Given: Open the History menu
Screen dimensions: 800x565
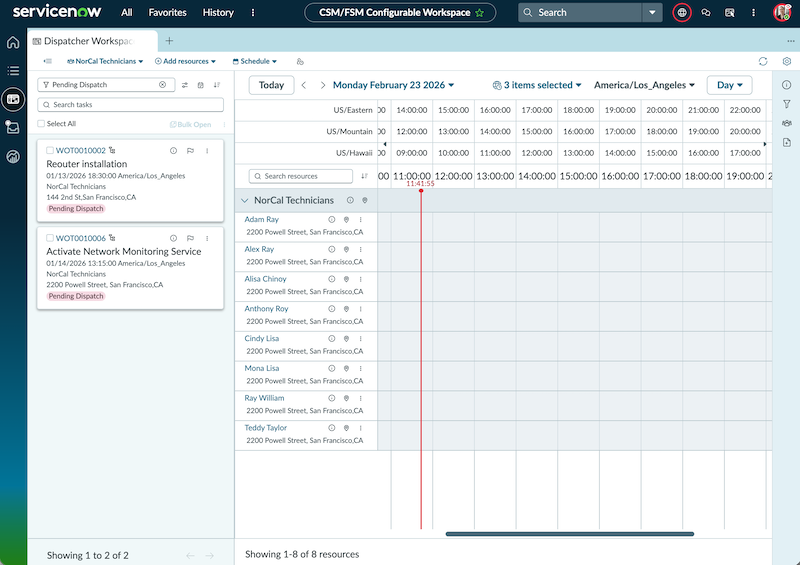Looking at the screenshot, I should pyautogui.click(x=218, y=13).
